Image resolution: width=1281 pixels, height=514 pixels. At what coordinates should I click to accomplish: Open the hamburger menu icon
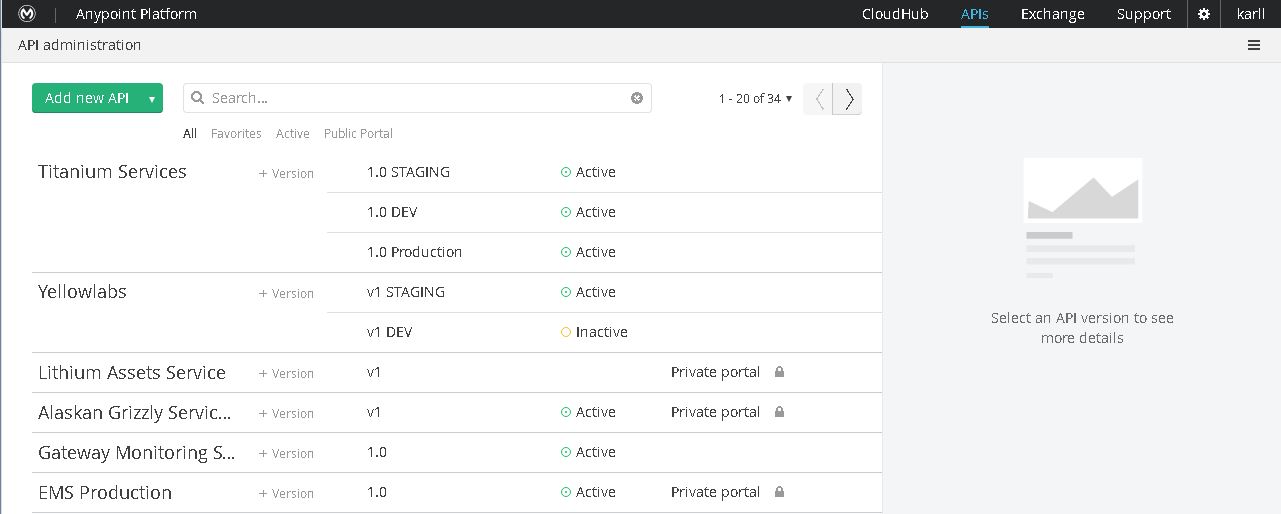(x=1254, y=45)
